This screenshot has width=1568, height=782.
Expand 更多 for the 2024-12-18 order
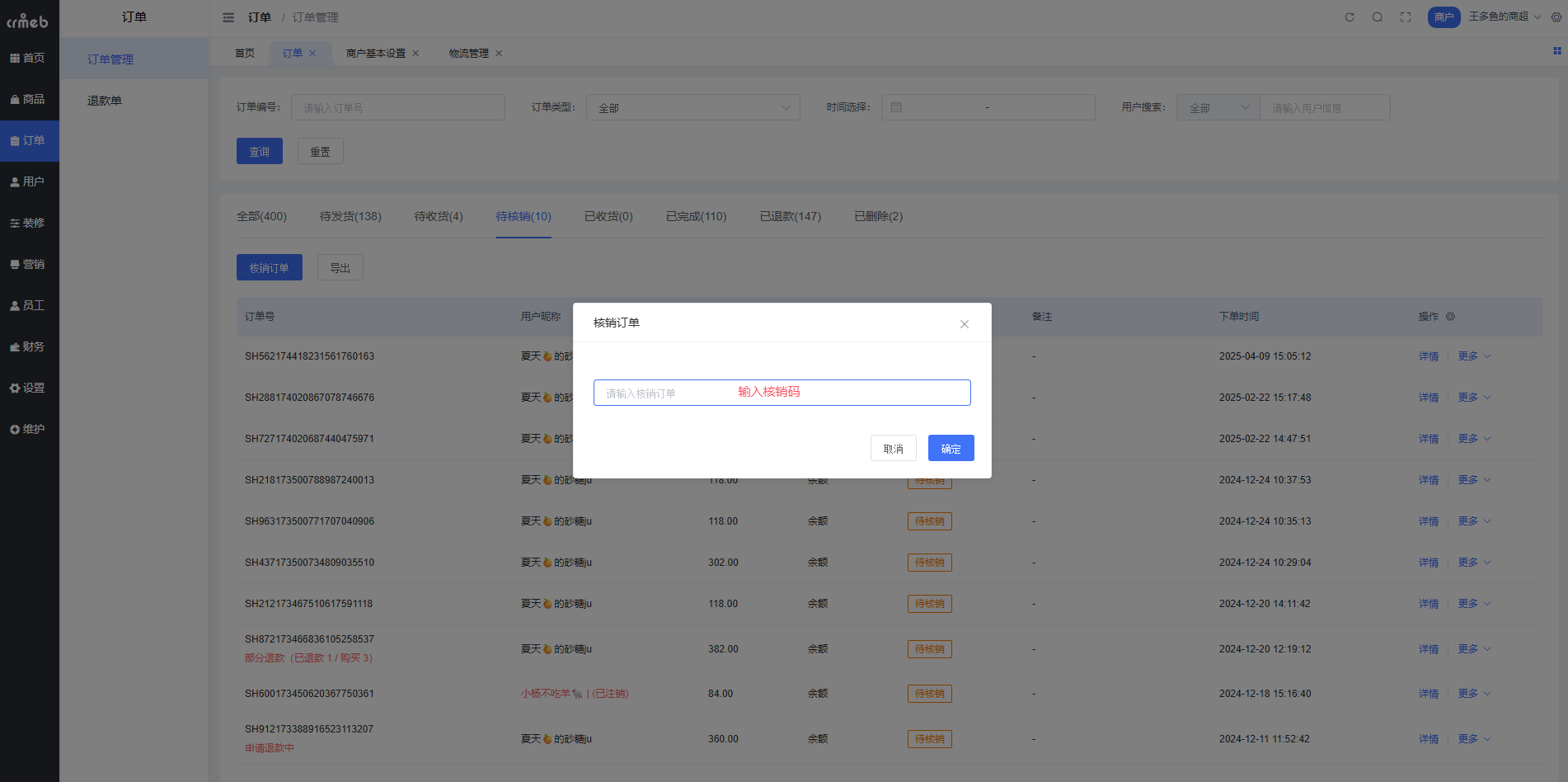[1473, 694]
